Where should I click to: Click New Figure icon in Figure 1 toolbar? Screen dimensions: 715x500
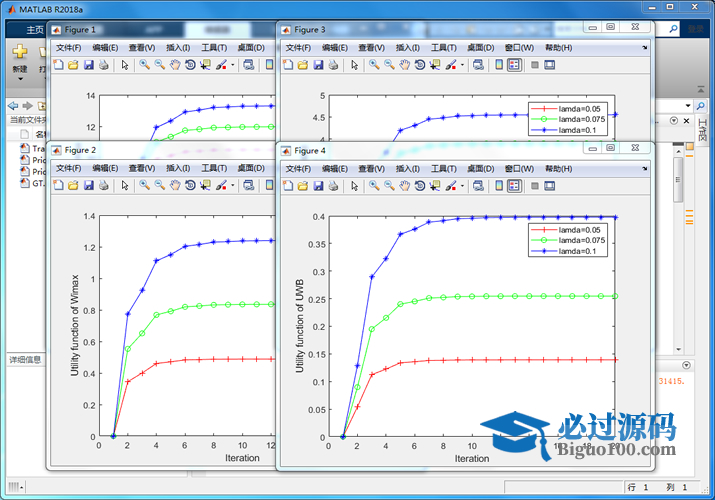(x=58, y=65)
